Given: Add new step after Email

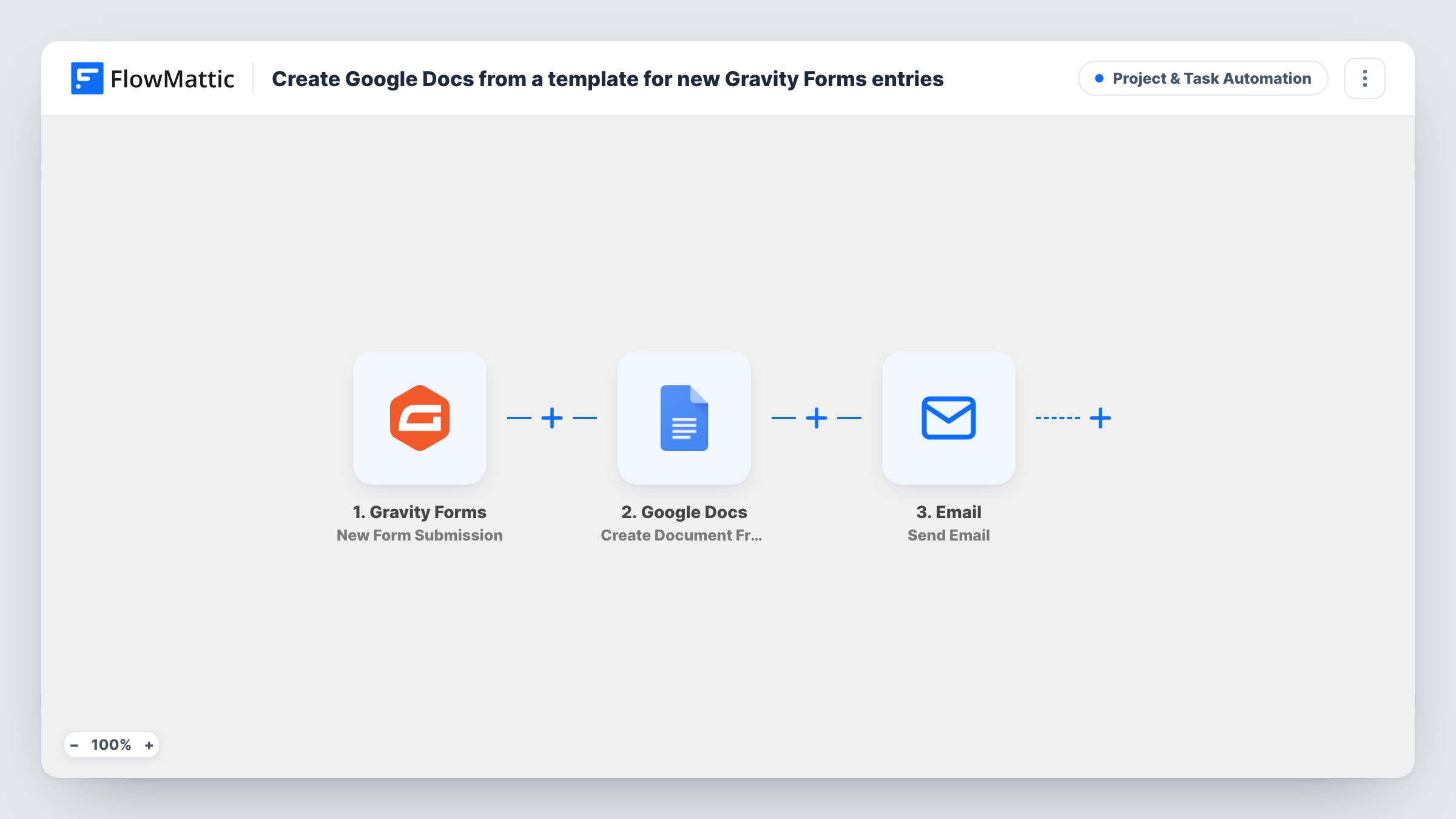Looking at the screenshot, I should coord(1100,418).
